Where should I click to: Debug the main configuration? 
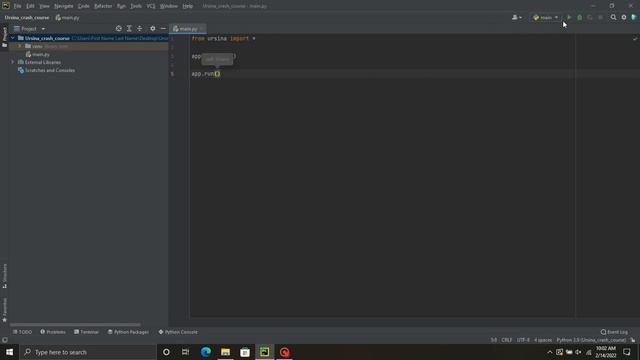pyautogui.click(x=579, y=18)
